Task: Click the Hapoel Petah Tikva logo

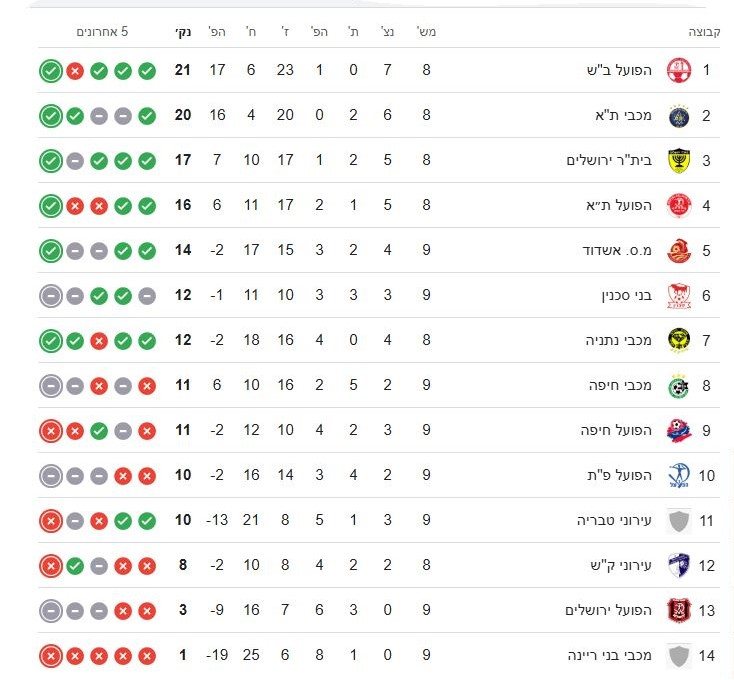Action: tap(679, 476)
